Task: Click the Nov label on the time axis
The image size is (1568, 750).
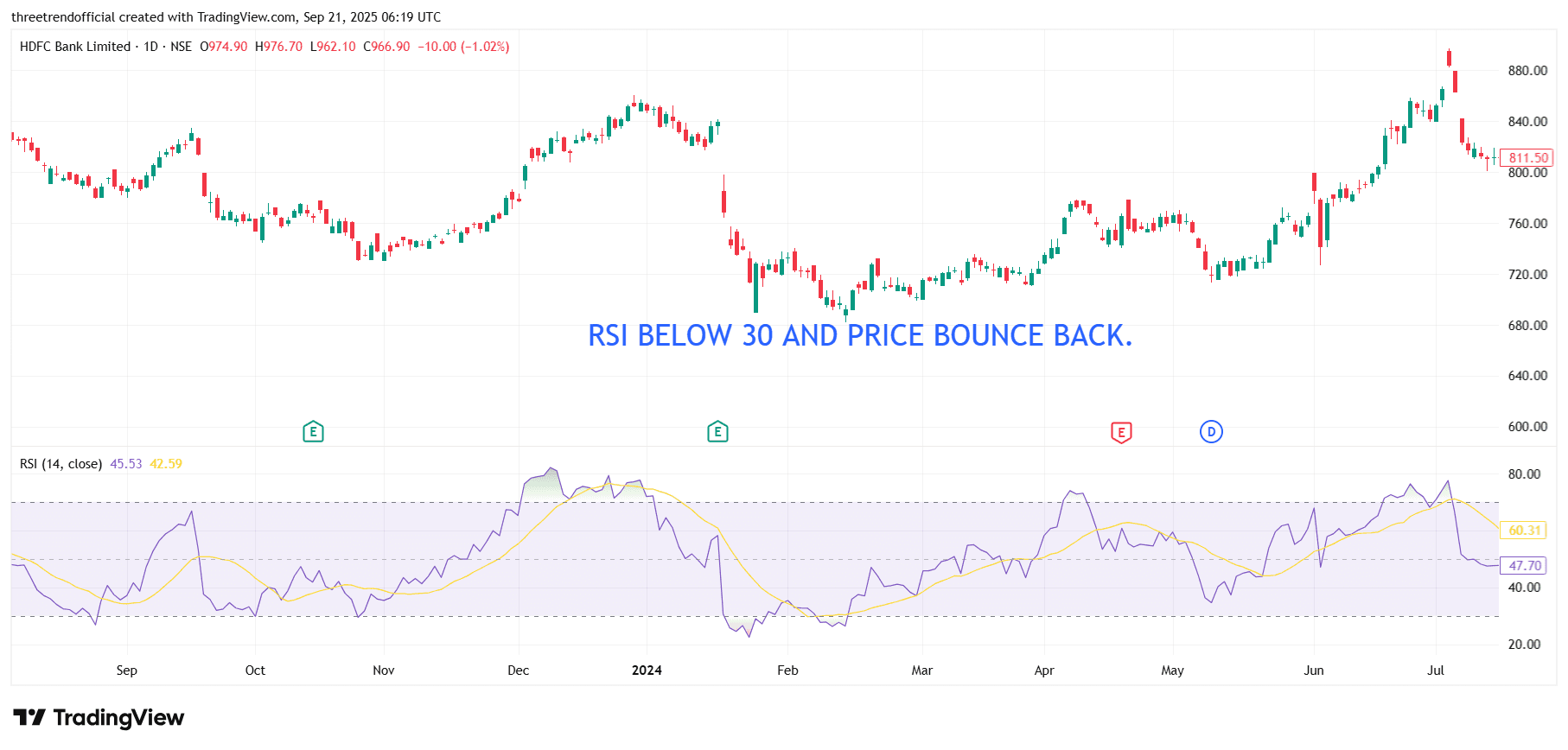Action: tap(384, 671)
